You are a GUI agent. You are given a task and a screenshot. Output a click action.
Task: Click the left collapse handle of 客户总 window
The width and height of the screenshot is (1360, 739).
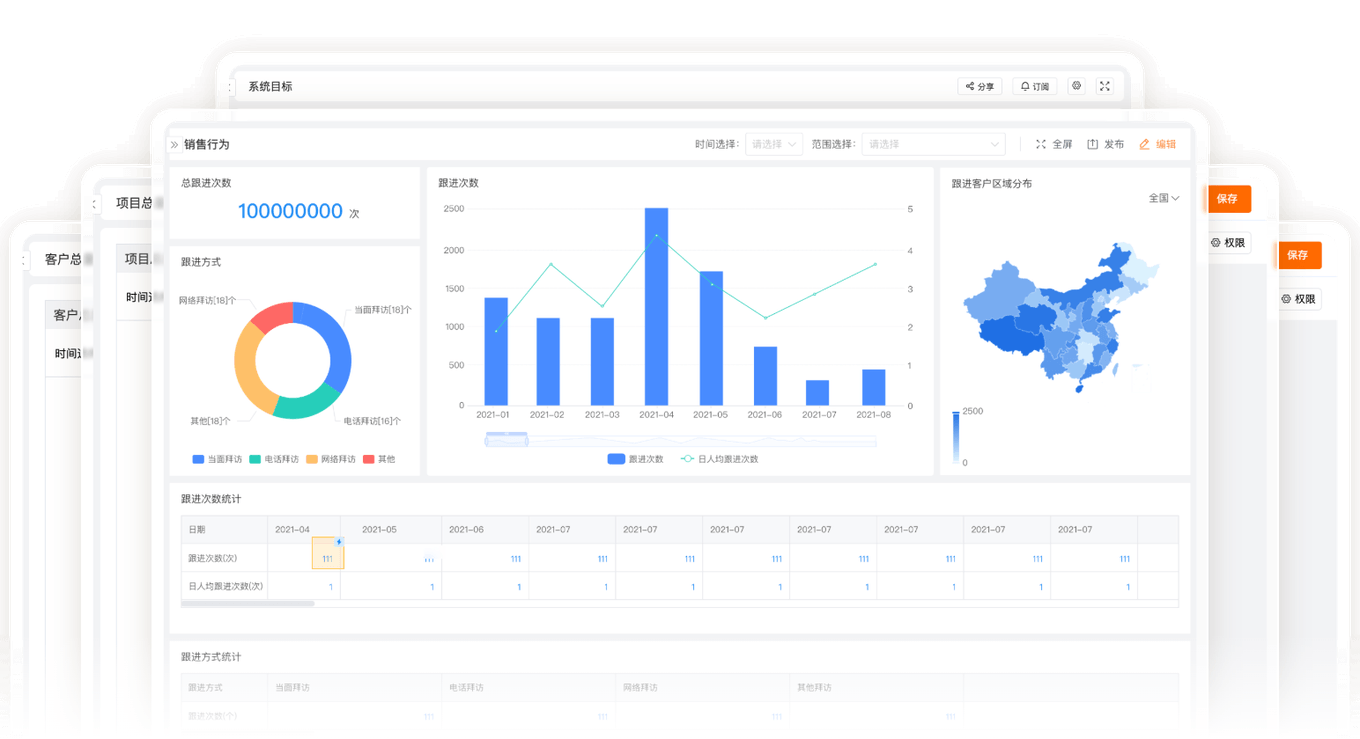24,260
